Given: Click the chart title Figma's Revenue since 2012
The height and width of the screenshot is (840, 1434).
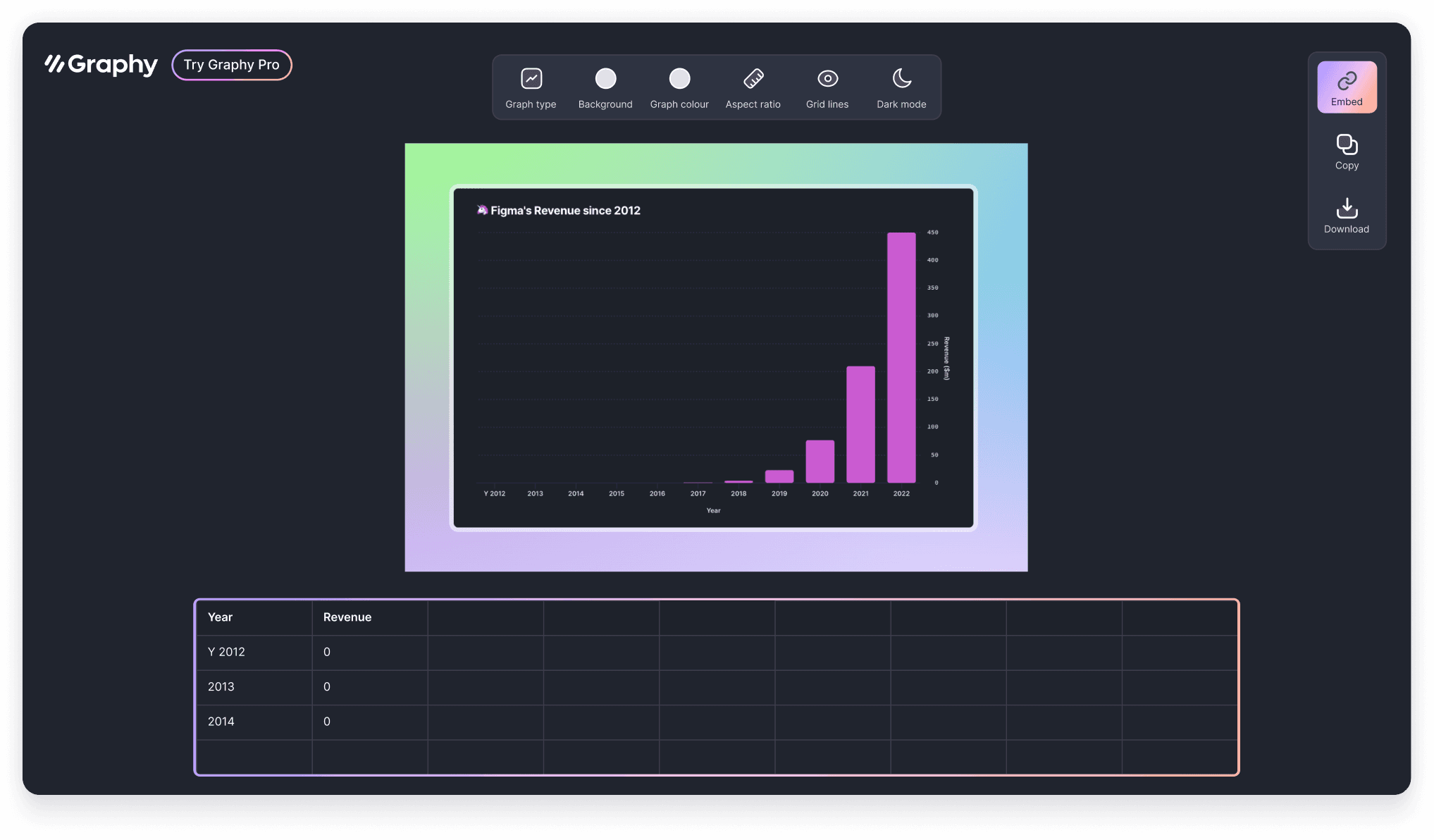Looking at the screenshot, I should tap(565, 211).
